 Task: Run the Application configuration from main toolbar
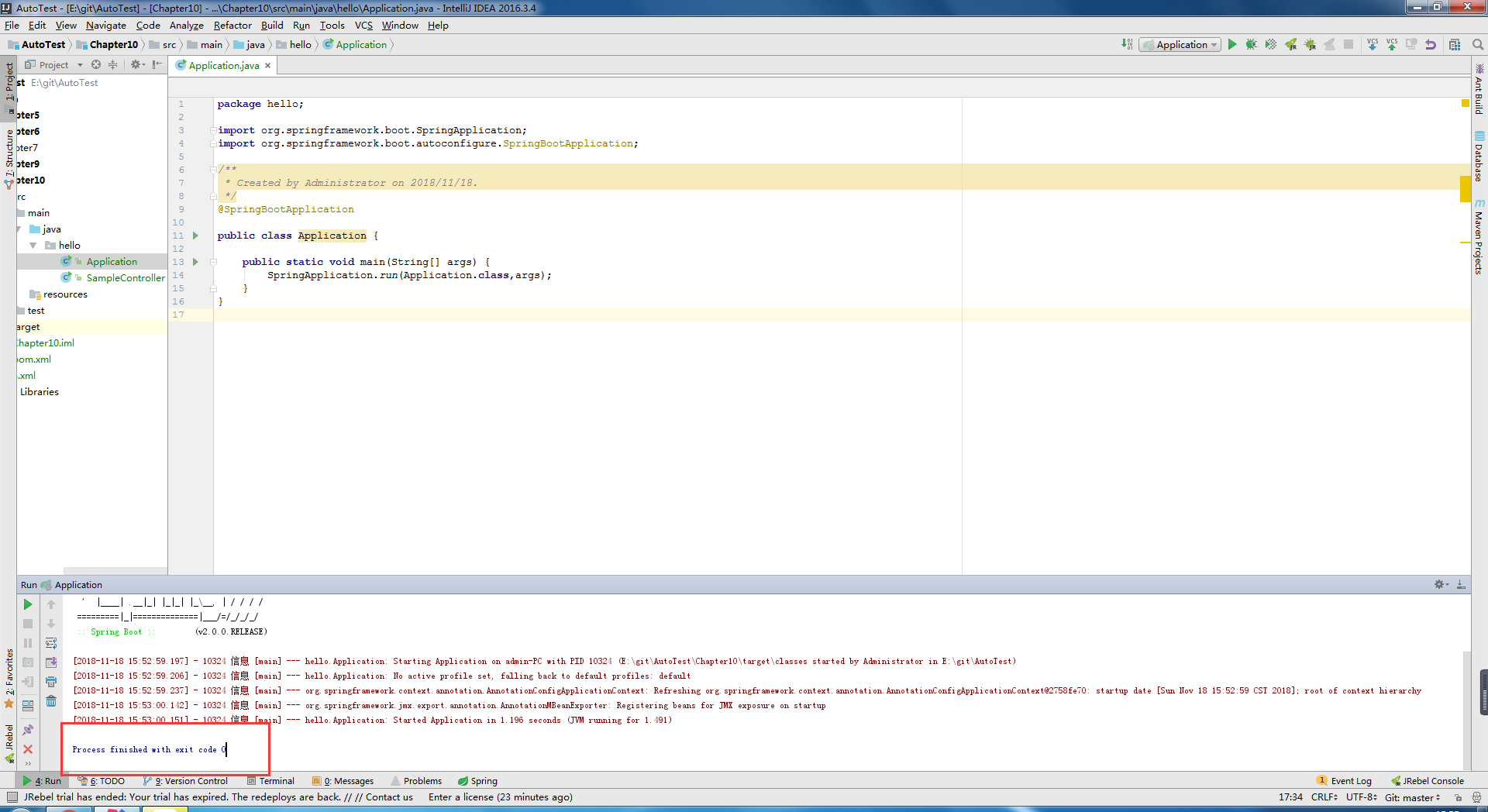coord(1231,45)
